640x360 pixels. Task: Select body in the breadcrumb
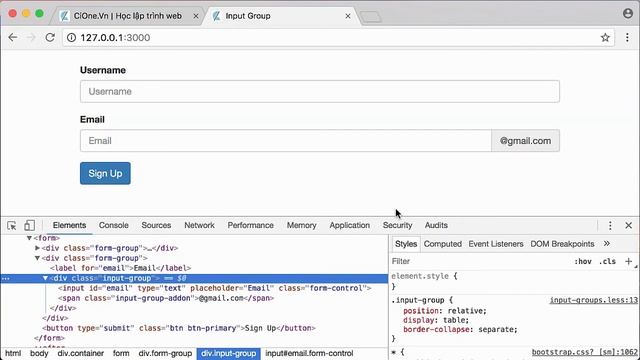[x=39, y=353]
